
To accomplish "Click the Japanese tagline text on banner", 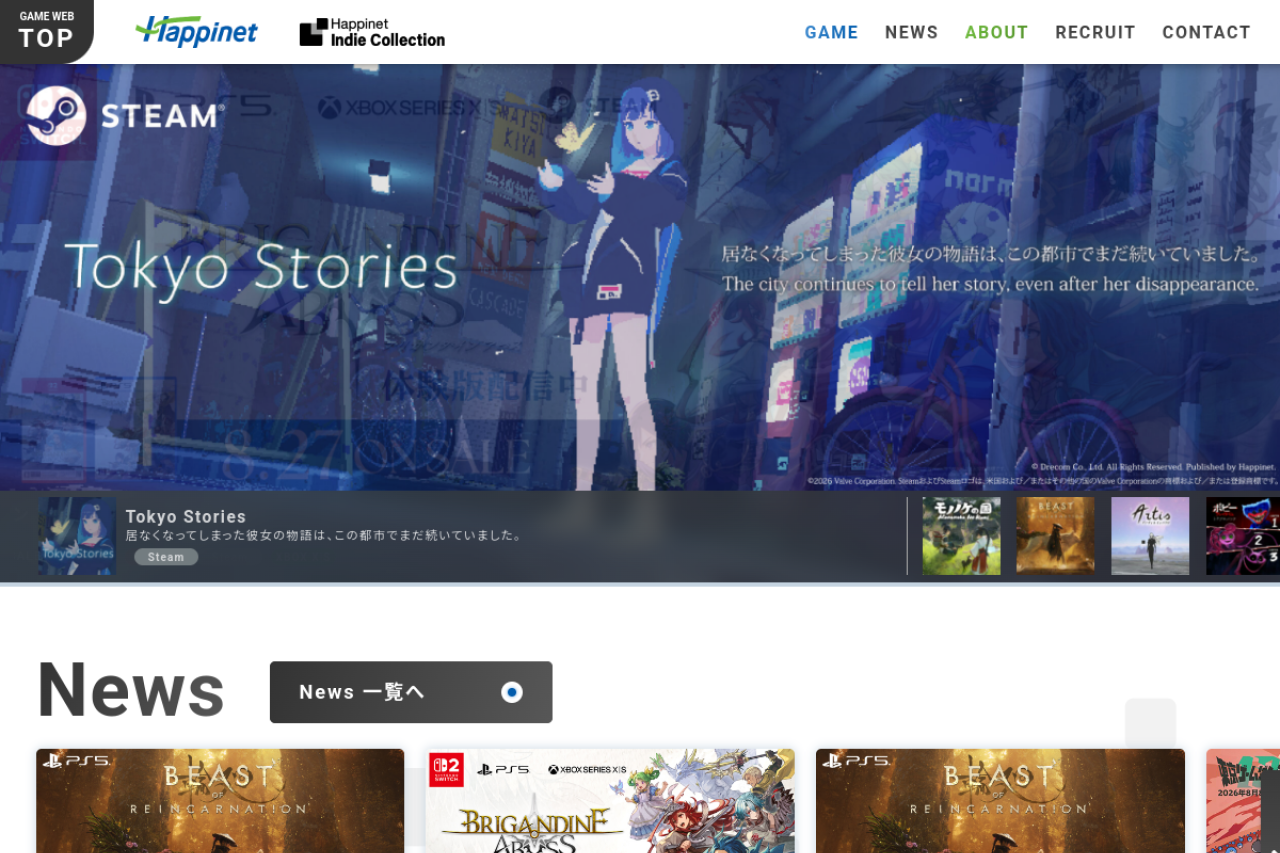I will tap(992, 254).
